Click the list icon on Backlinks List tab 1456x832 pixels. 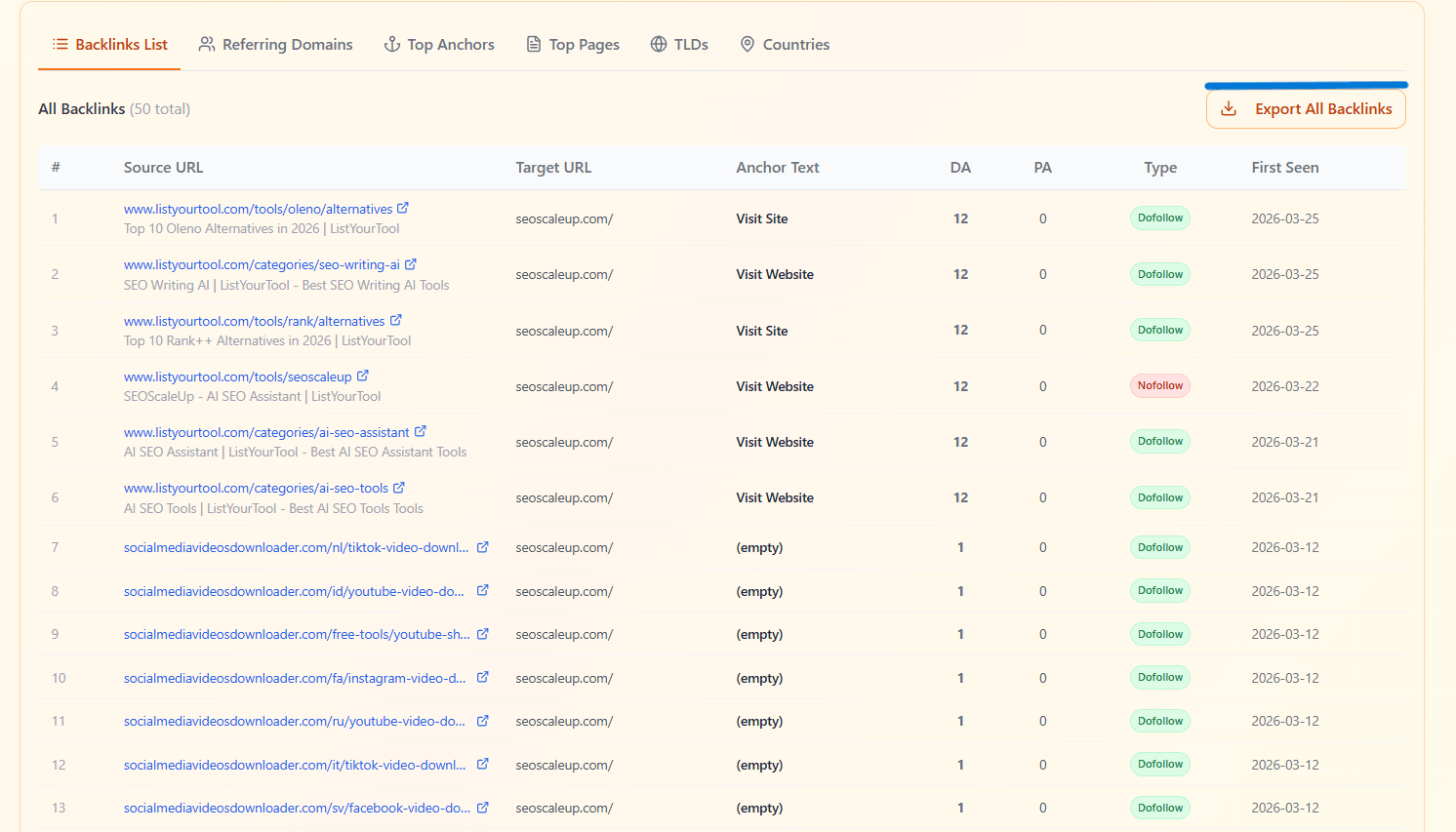[58, 43]
